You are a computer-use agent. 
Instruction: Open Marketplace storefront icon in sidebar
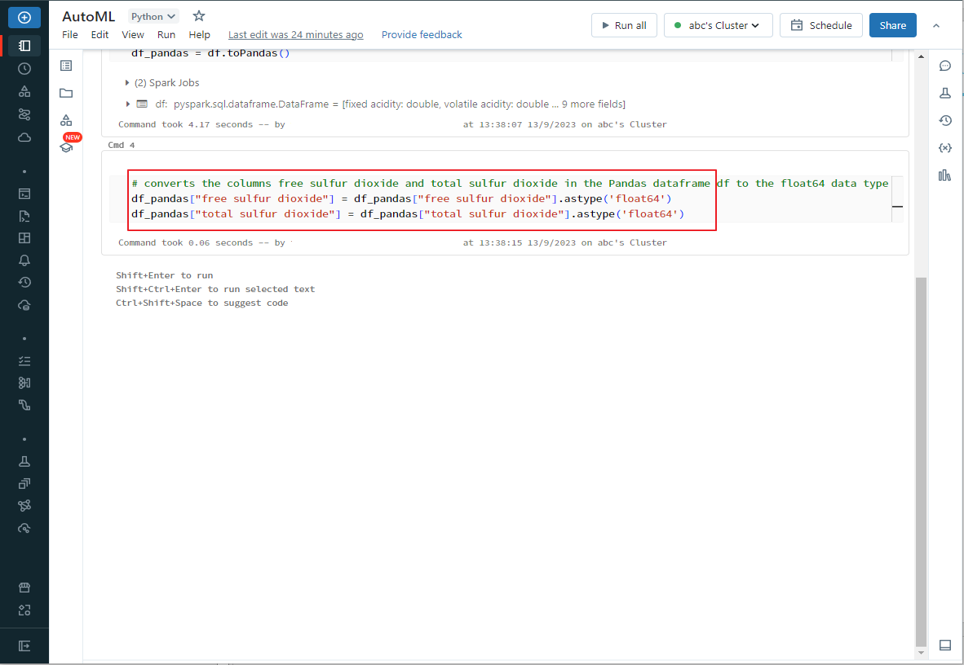[x=24, y=588]
